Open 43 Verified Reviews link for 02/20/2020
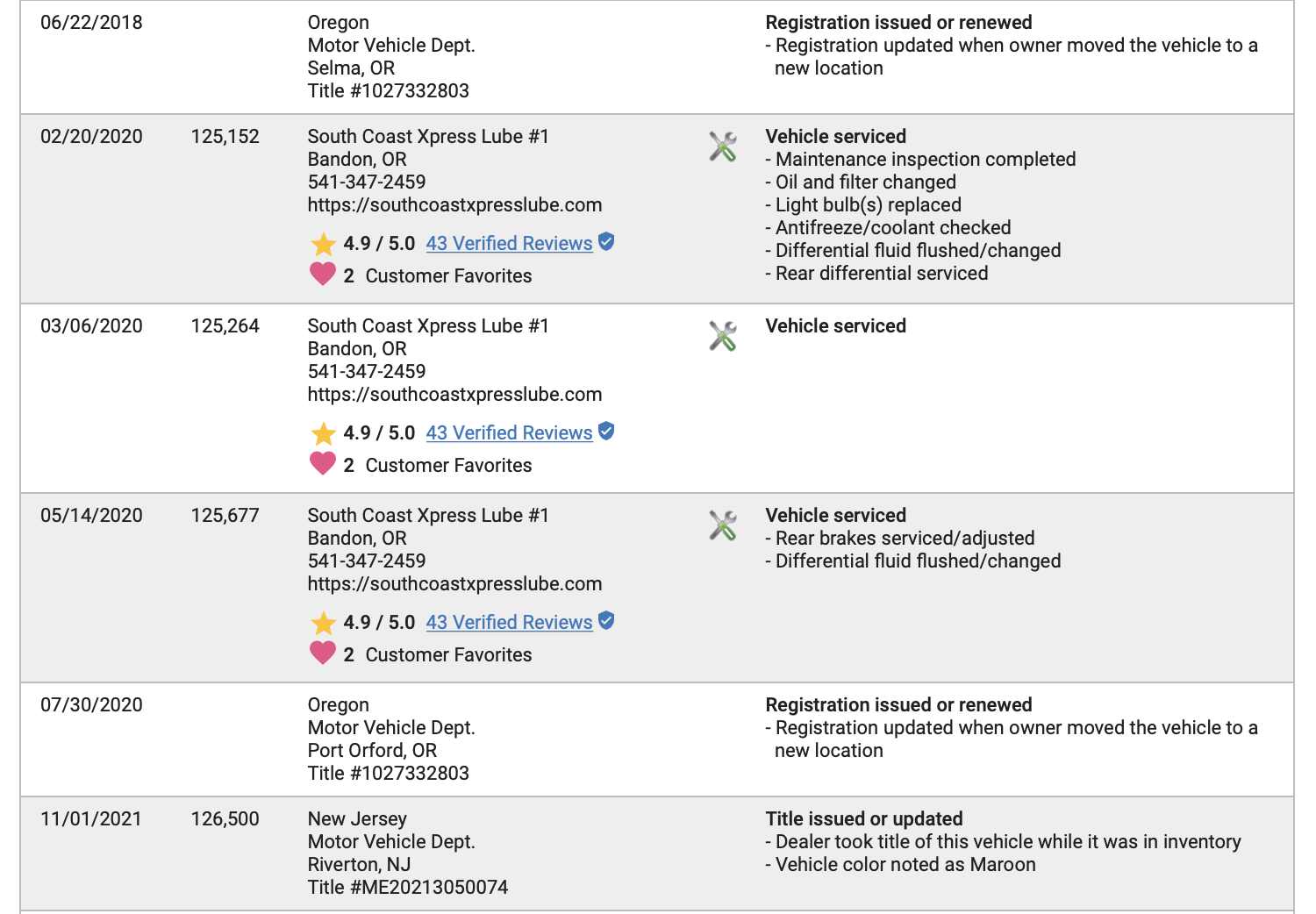The width and height of the screenshot is (1316, 914). (x=509, y=244)
